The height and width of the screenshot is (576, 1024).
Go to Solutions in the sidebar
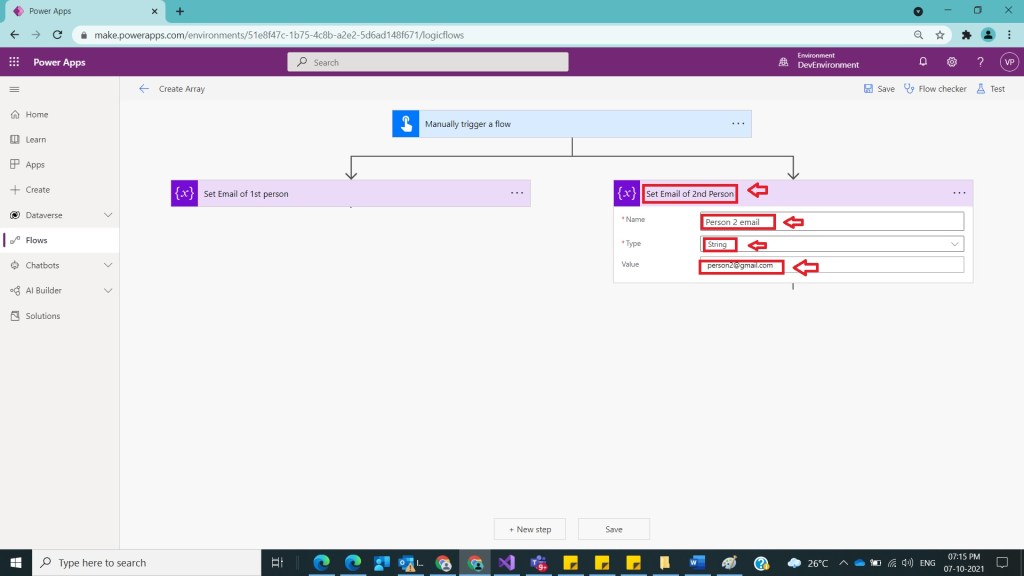coord(42,316)
